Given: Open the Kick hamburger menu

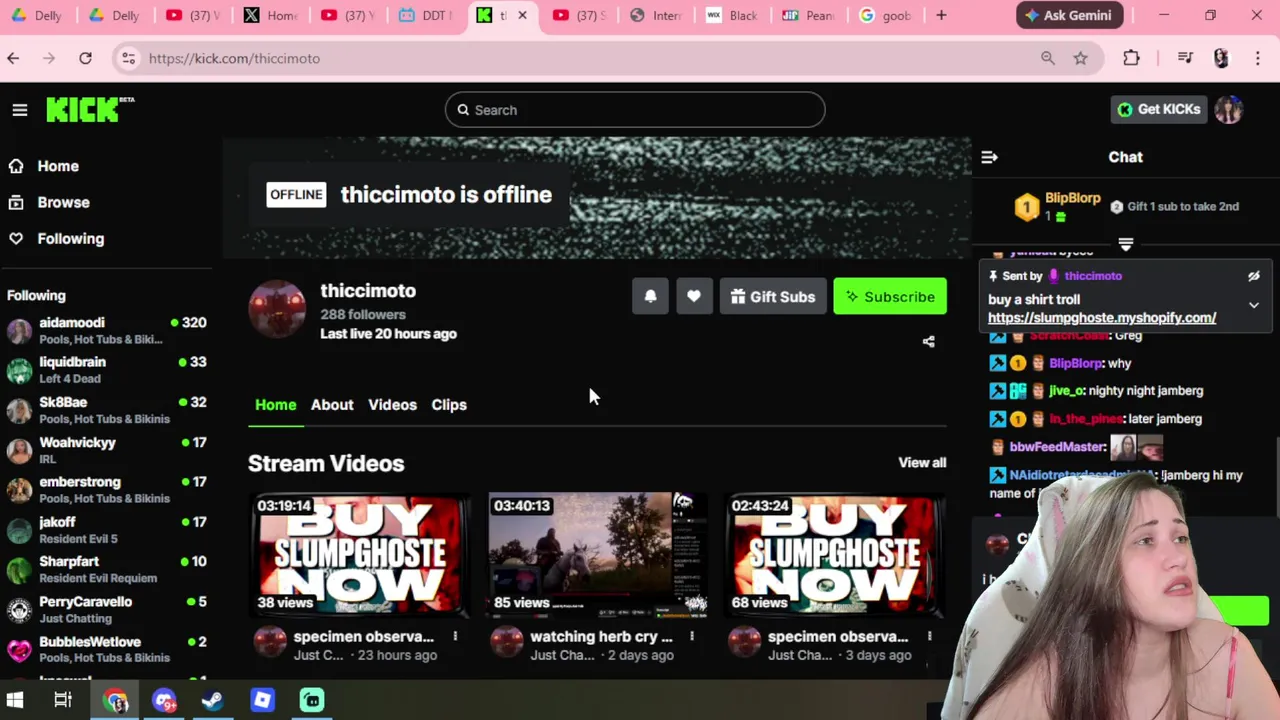Looking at the screenshot, I should click(x=20, y=110).
